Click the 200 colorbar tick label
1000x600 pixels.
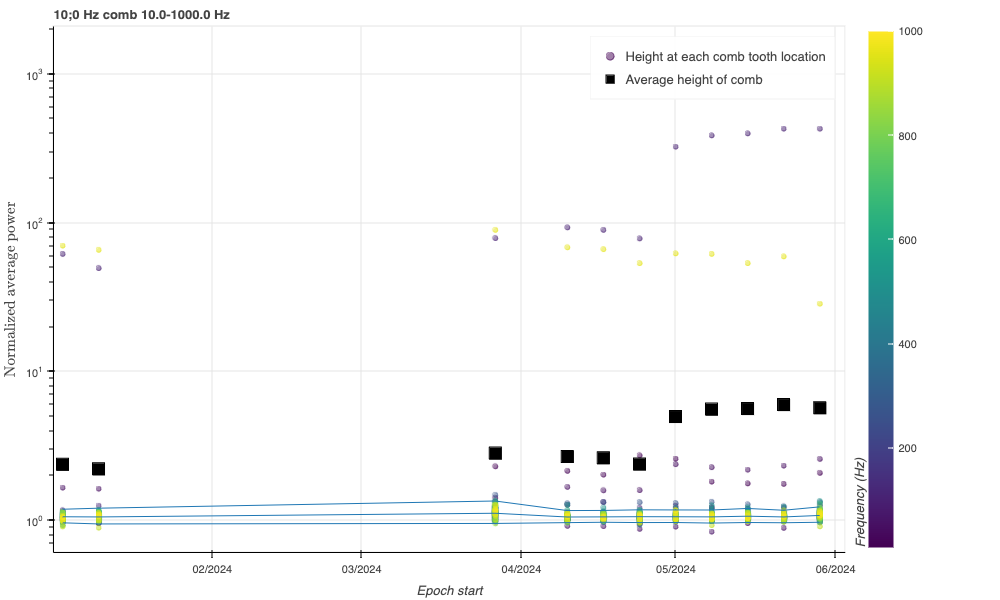[908, 448]
